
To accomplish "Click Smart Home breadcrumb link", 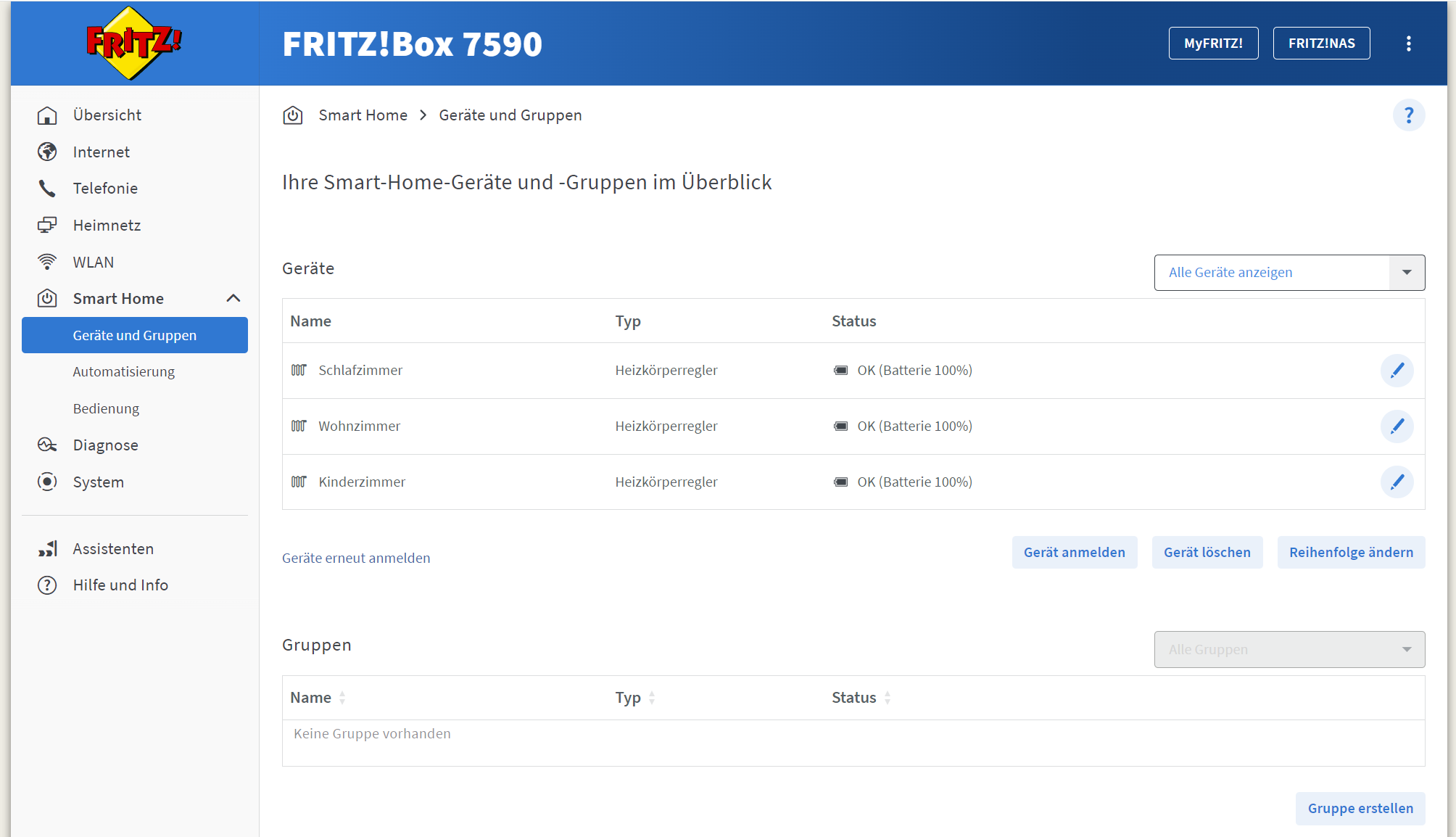I will click(x=363, y=115).
